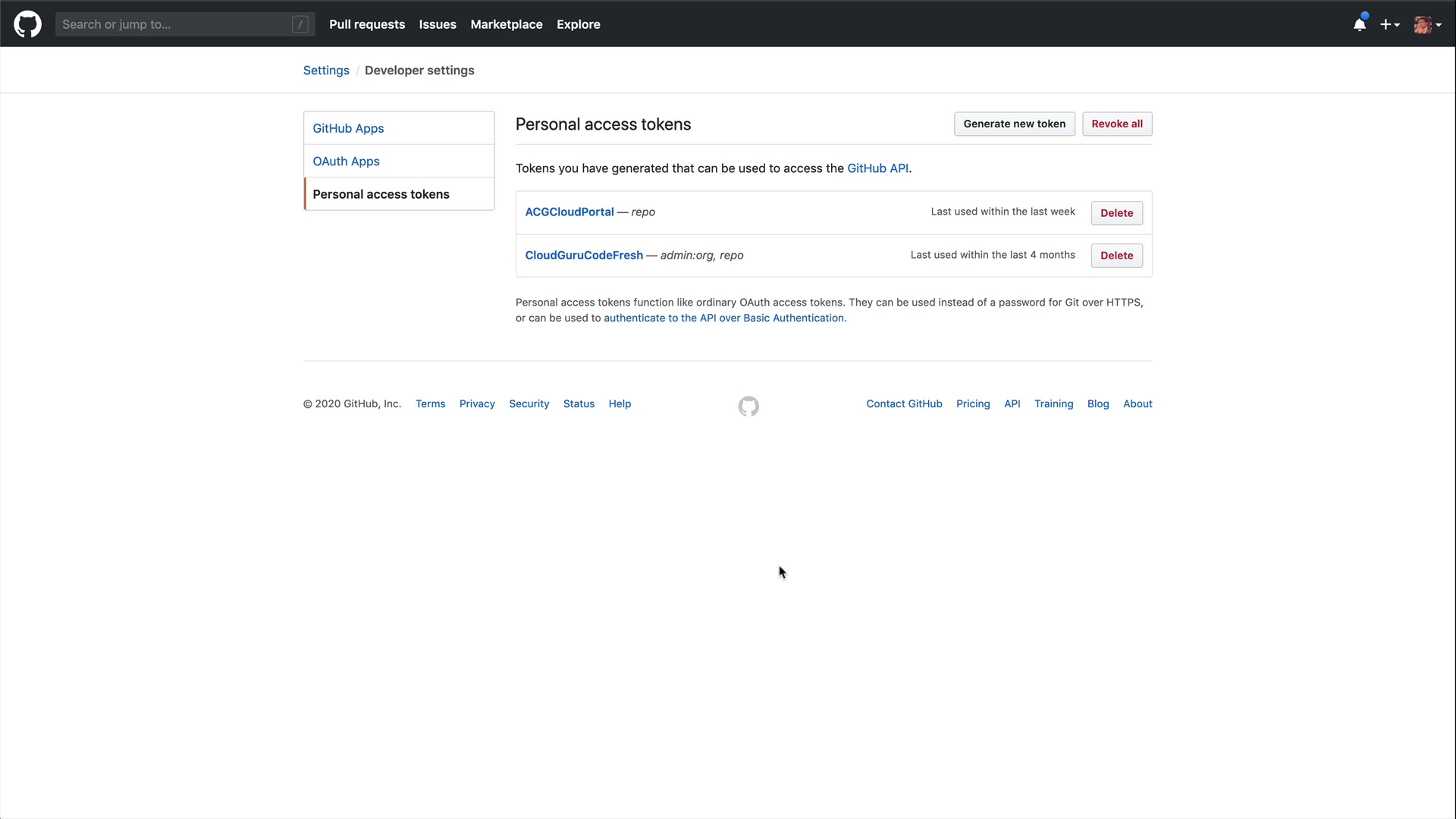Open the Explore navigation item
This screenshot has width=1456, height=819.
(x=578, y=24)
